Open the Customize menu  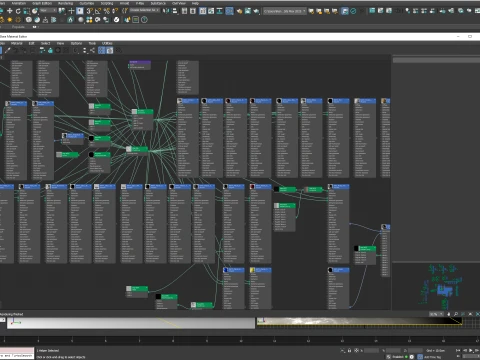click(87, 3)
